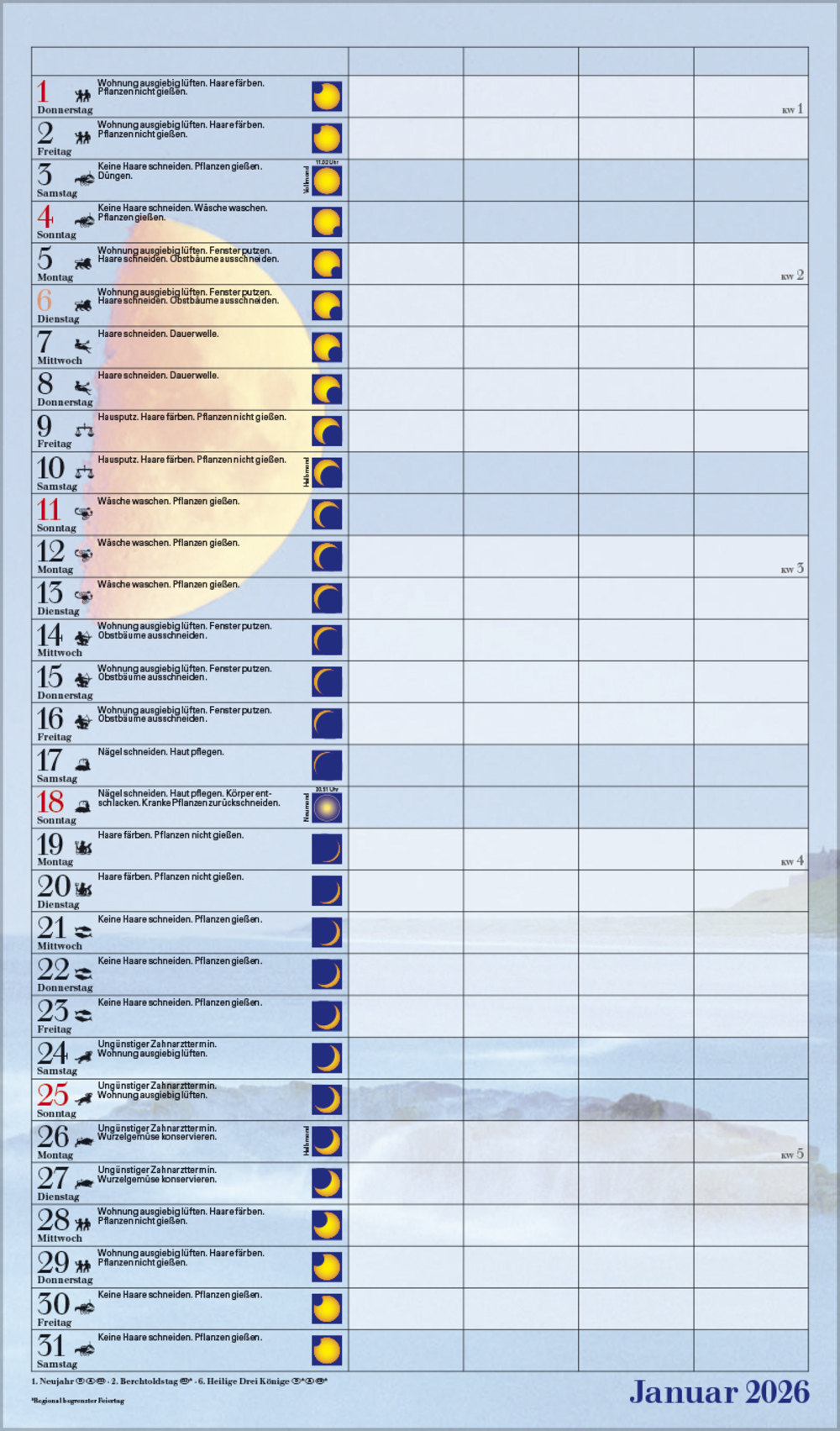Select the red date 25 Sonntag
Screen dimensions: 840x1431
[52, 1094]
